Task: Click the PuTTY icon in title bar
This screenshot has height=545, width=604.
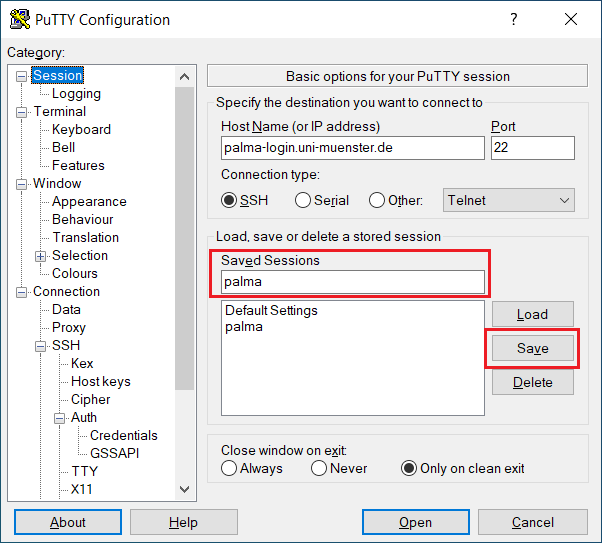Action: (20, 19)
